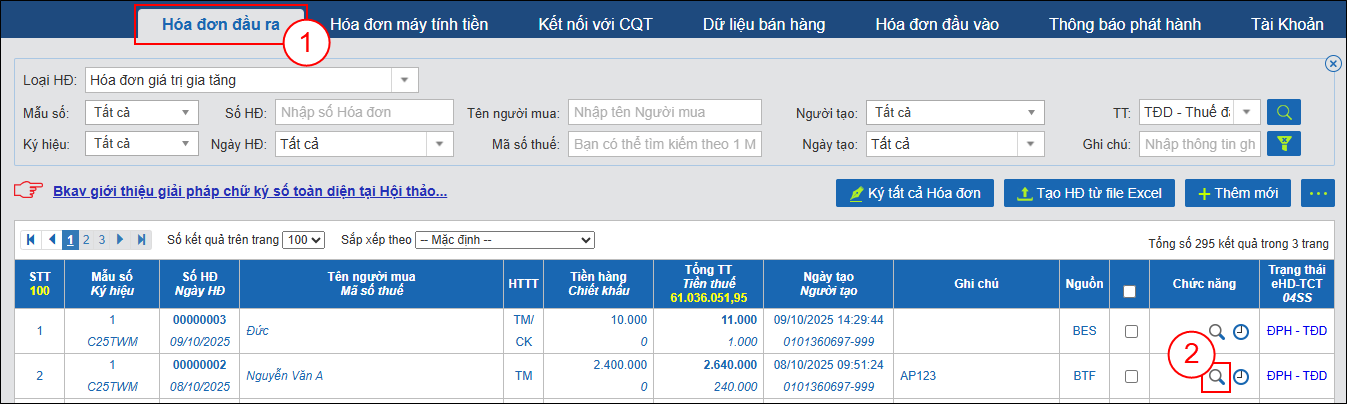Expand the Loại HĐ dropdown

click(404, 80)
